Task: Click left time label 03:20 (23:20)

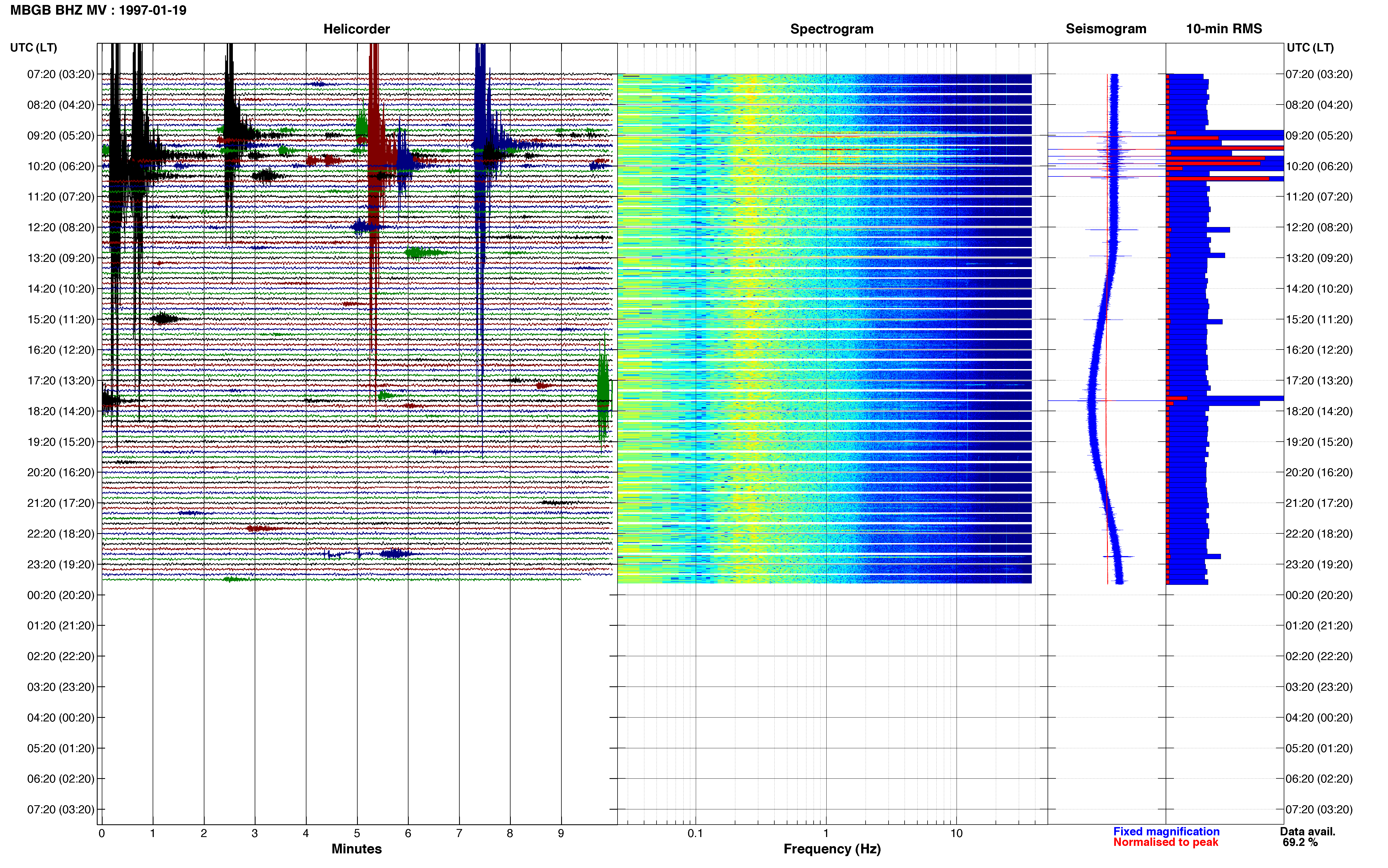Action: [x=61, y=687]
